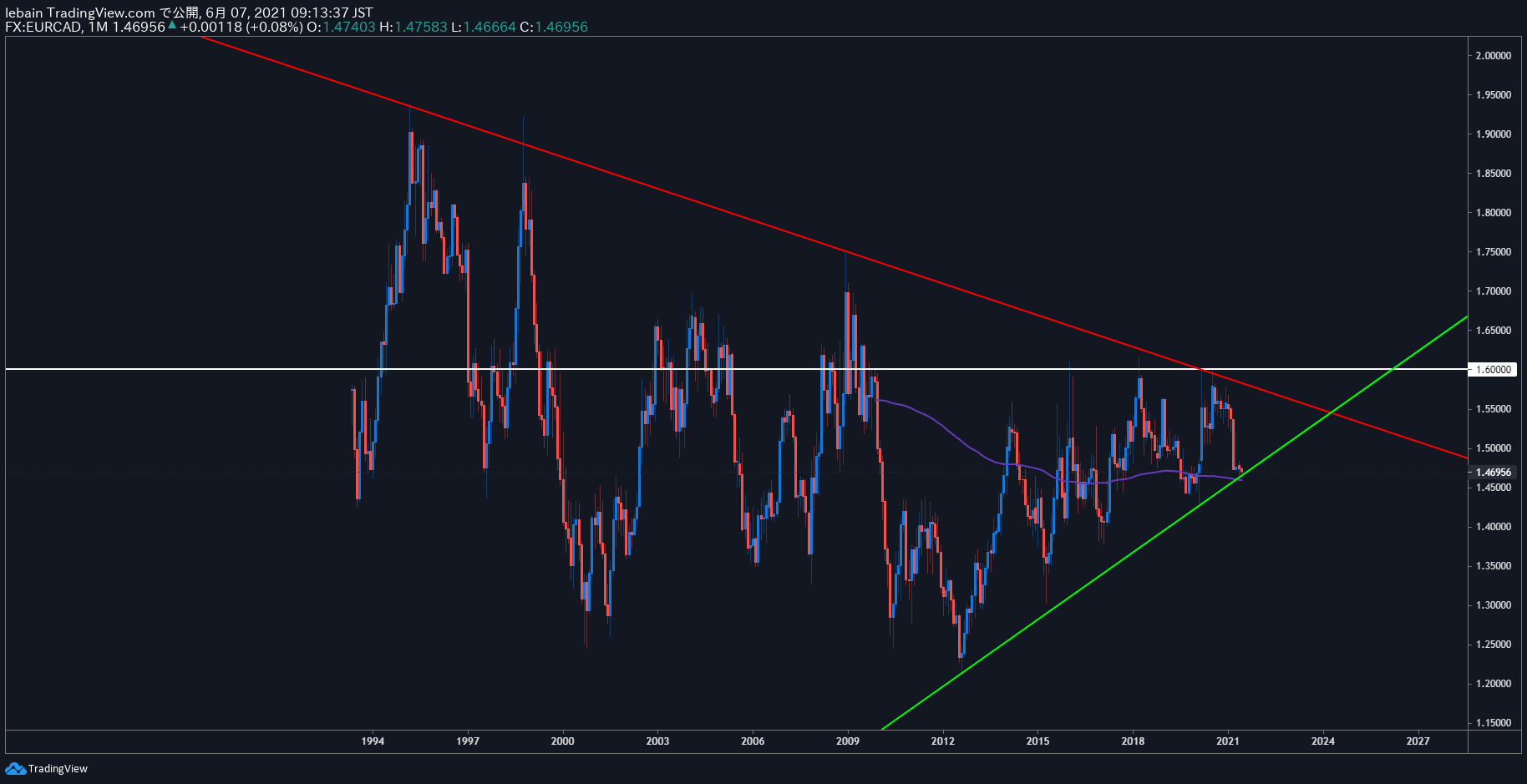Click the 2015 label on time axis
This screenshot has width=1527, height=784.
point(1037,741)
